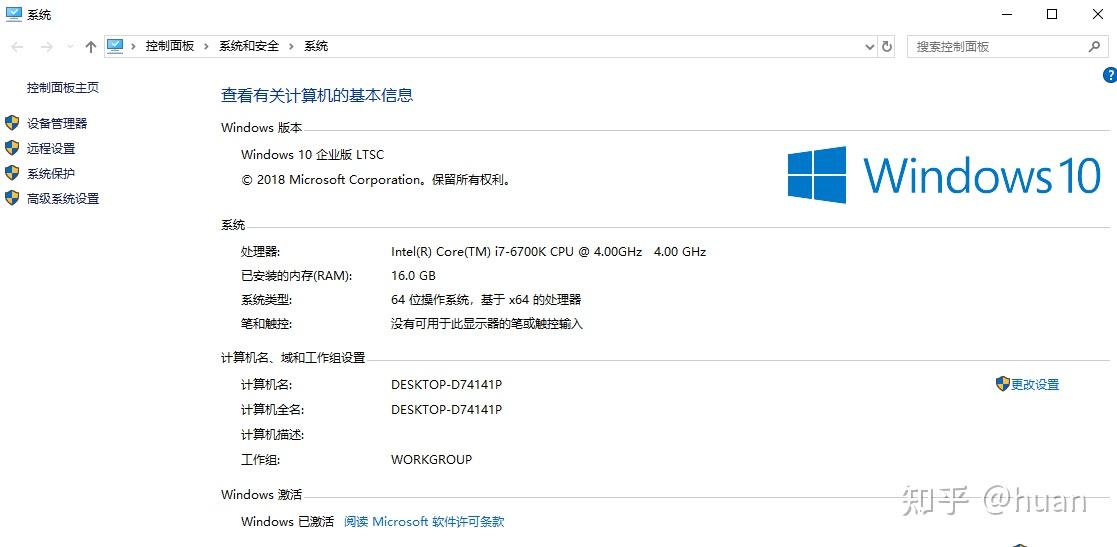Click the blue Help question mark icon
This screenshot has height=547, width=1117.
(x=1110, y=75)
